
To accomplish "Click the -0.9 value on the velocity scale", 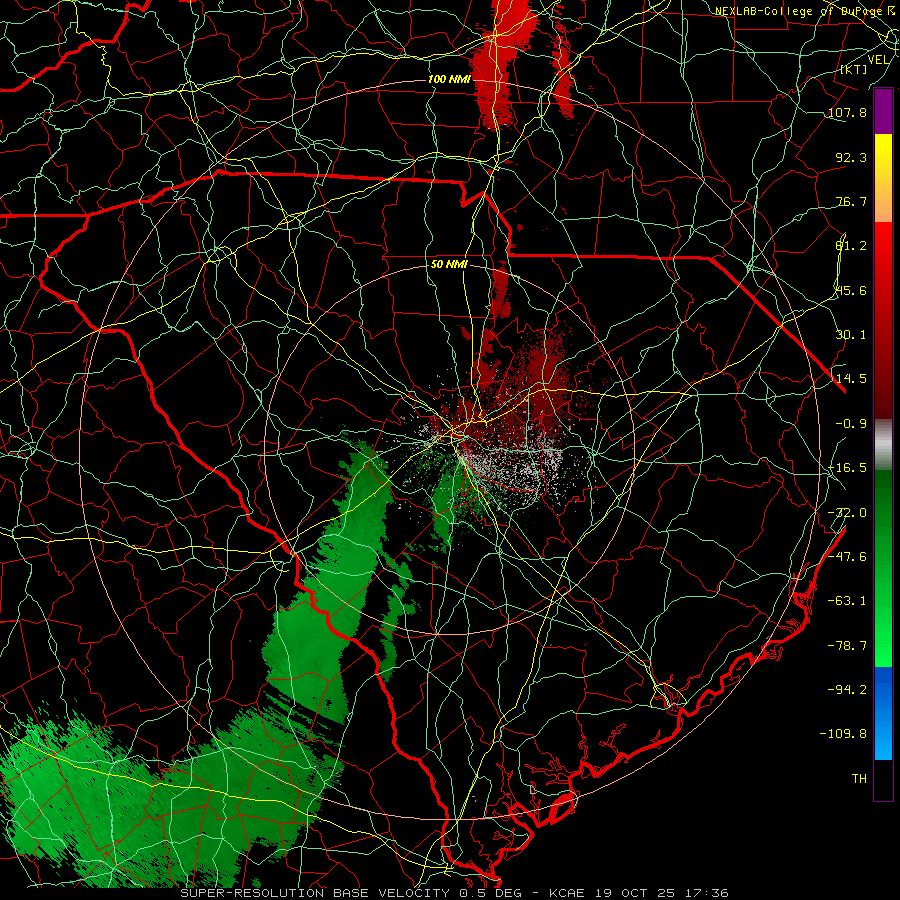I will (851, 424).
